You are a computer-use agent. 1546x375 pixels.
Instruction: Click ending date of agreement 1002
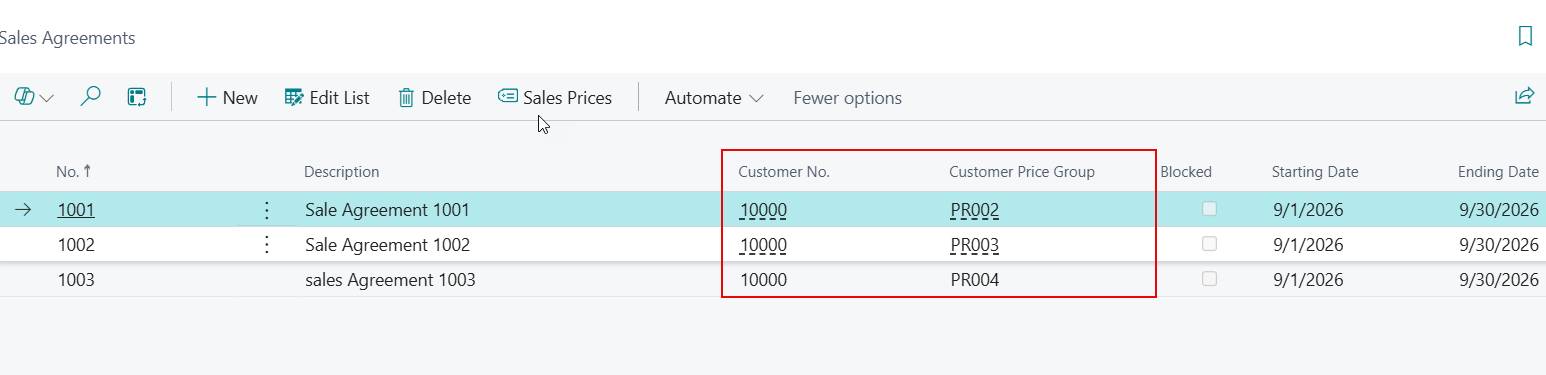tap(1498, 245)
